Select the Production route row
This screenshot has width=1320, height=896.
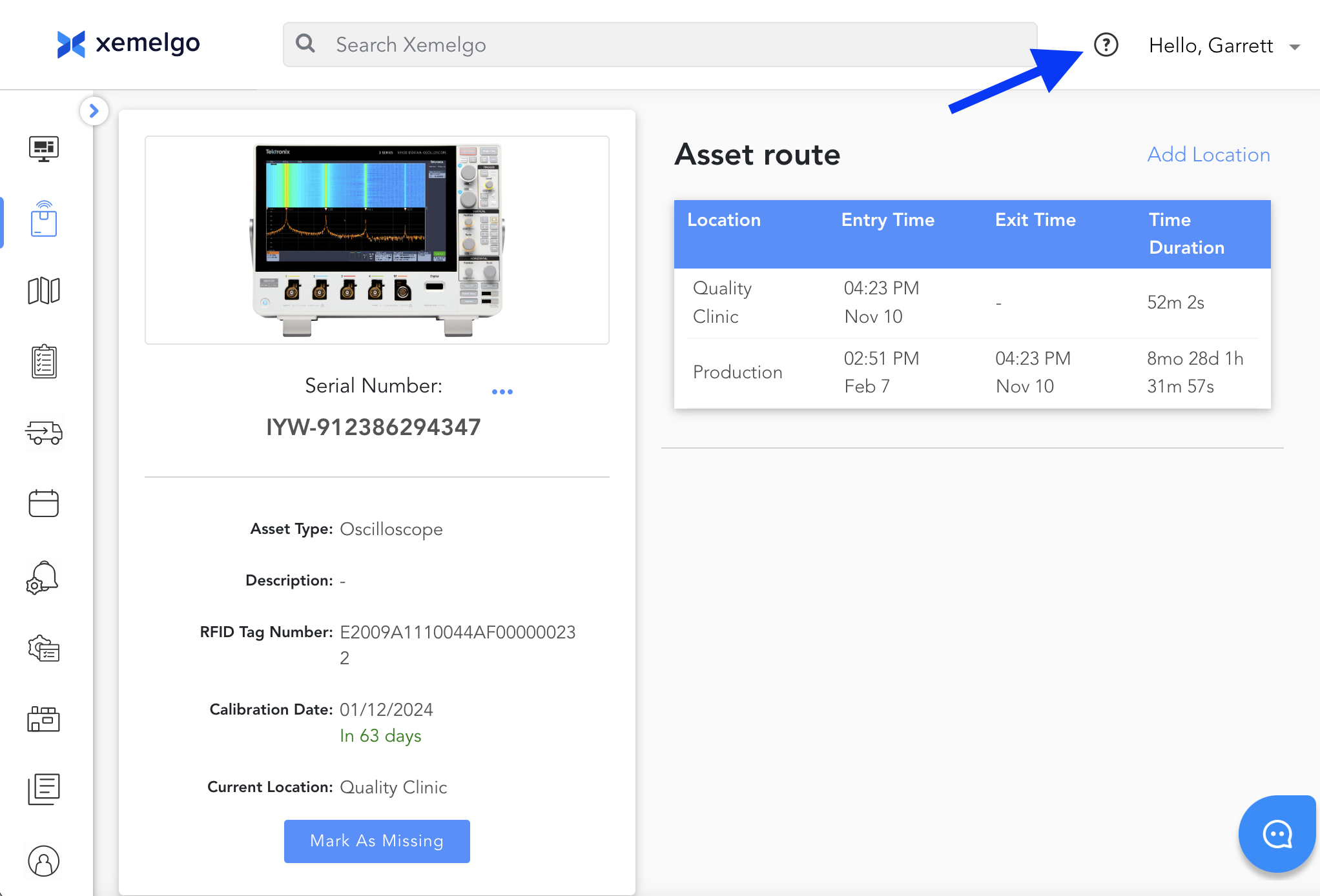pyautogui.click(x=971, y=372)
